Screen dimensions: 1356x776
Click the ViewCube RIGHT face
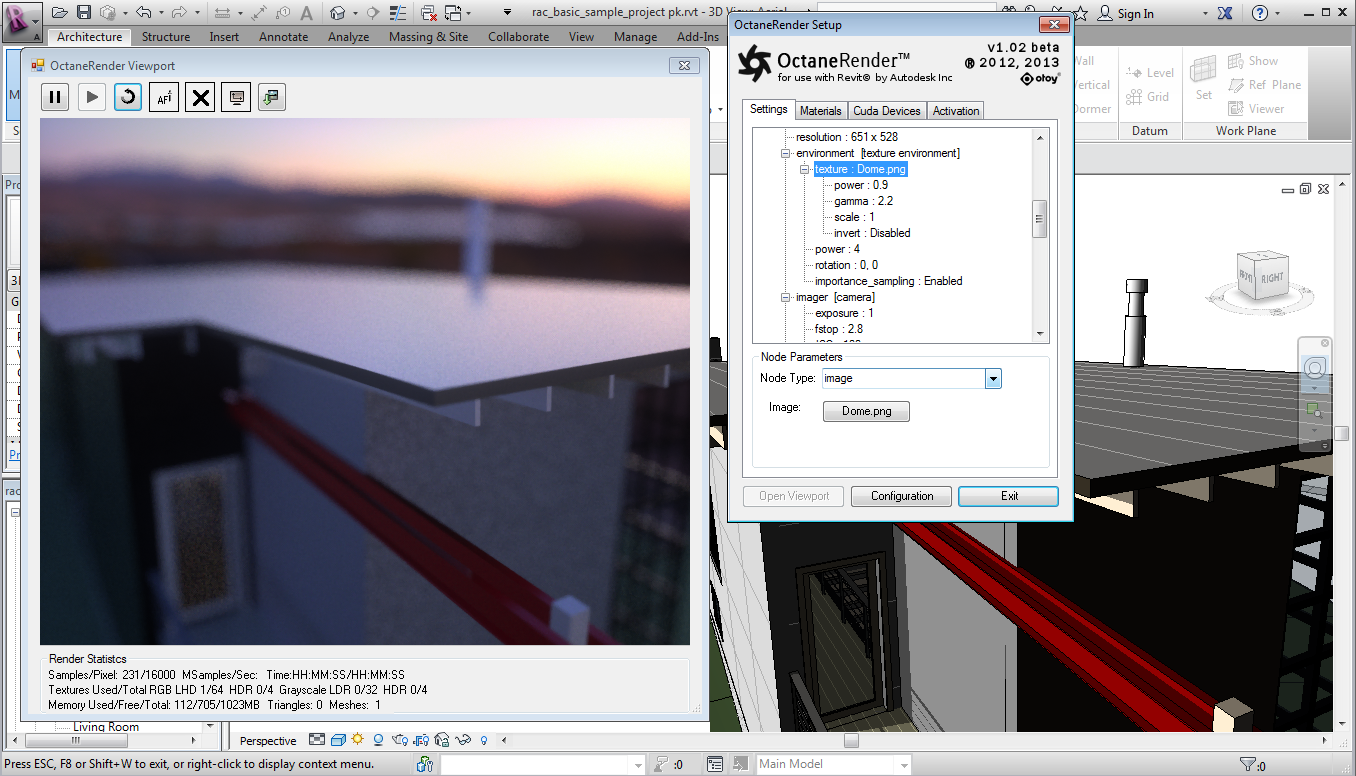coord(1271,277)
